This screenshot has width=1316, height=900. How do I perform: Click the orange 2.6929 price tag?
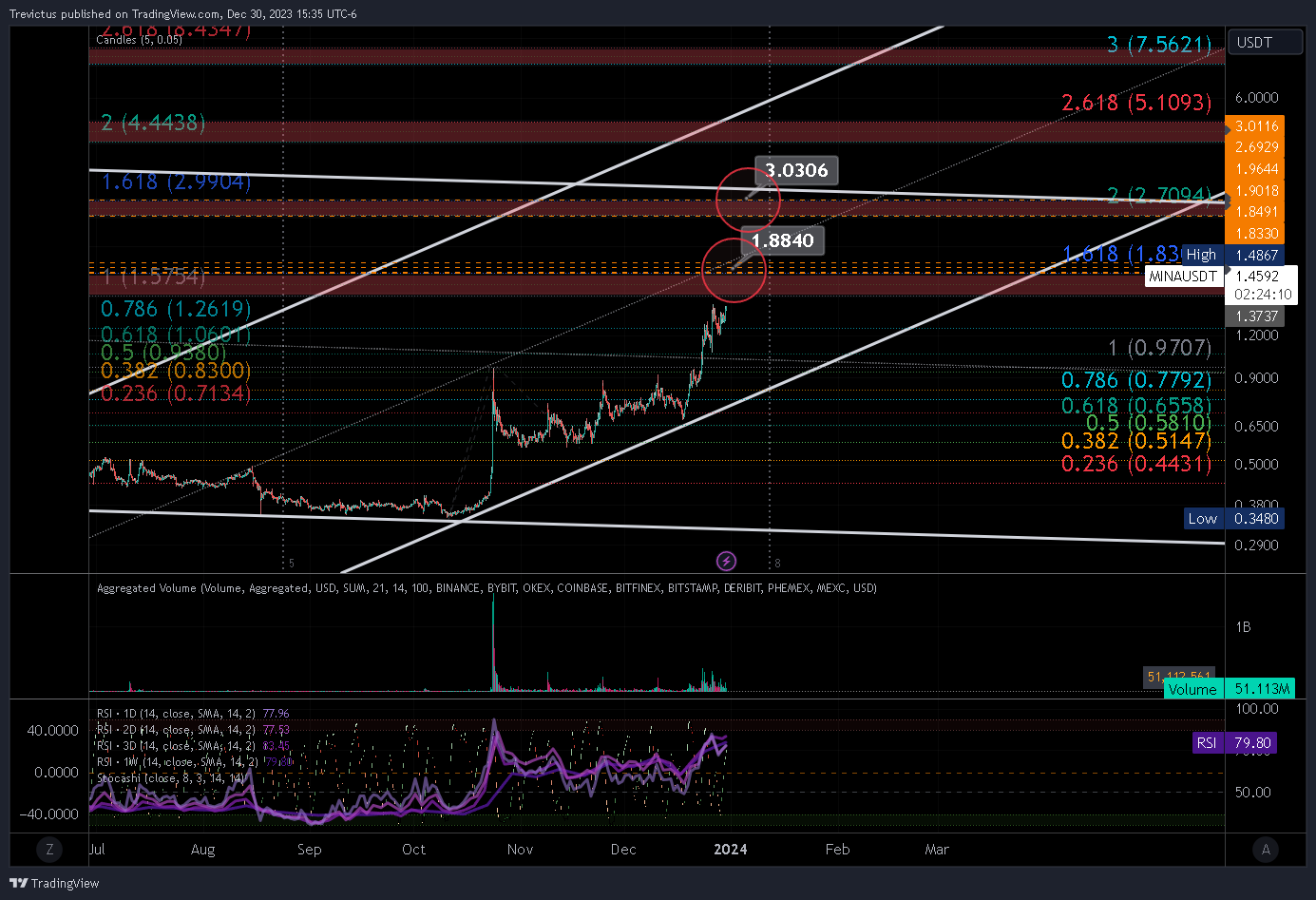pyautogui.click(x=1256, y=147)
